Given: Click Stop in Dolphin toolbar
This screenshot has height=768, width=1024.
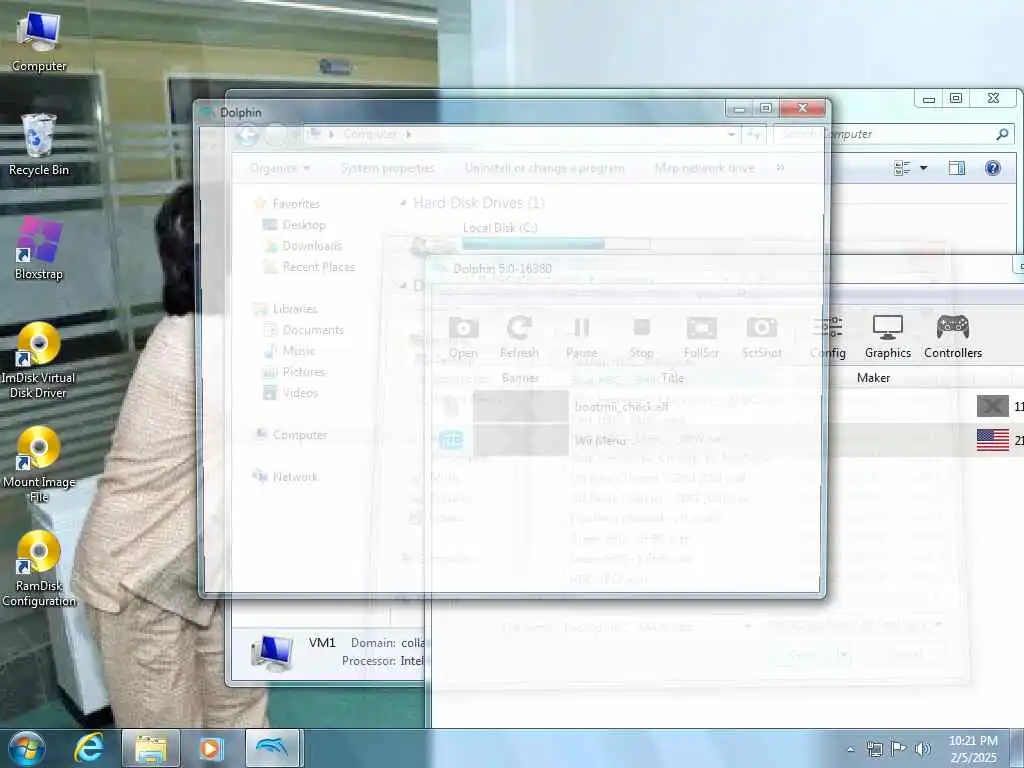Looking at the screenshot, I should click(641, 337).
